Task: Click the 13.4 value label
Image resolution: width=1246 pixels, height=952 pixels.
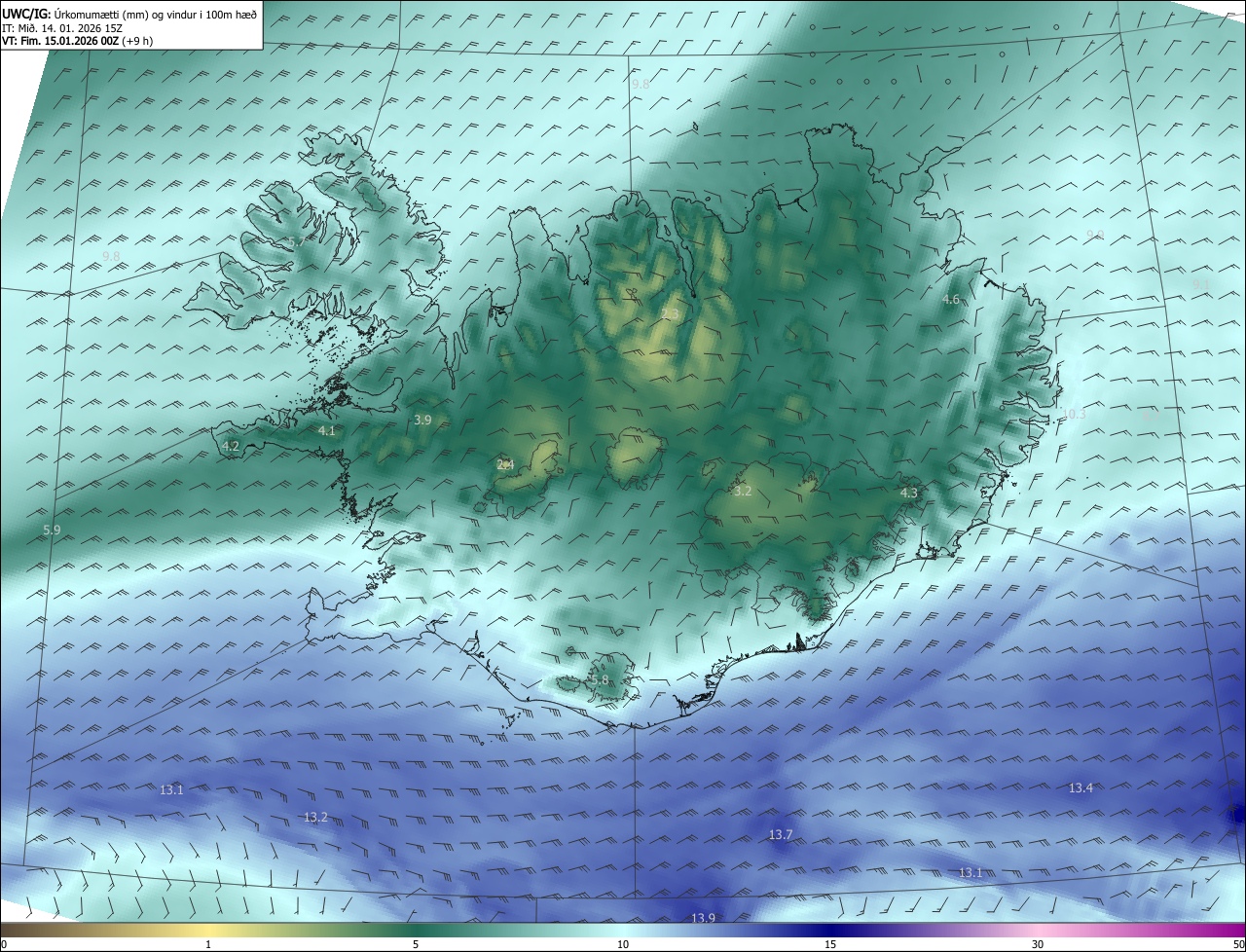Action: (1081, 787)
